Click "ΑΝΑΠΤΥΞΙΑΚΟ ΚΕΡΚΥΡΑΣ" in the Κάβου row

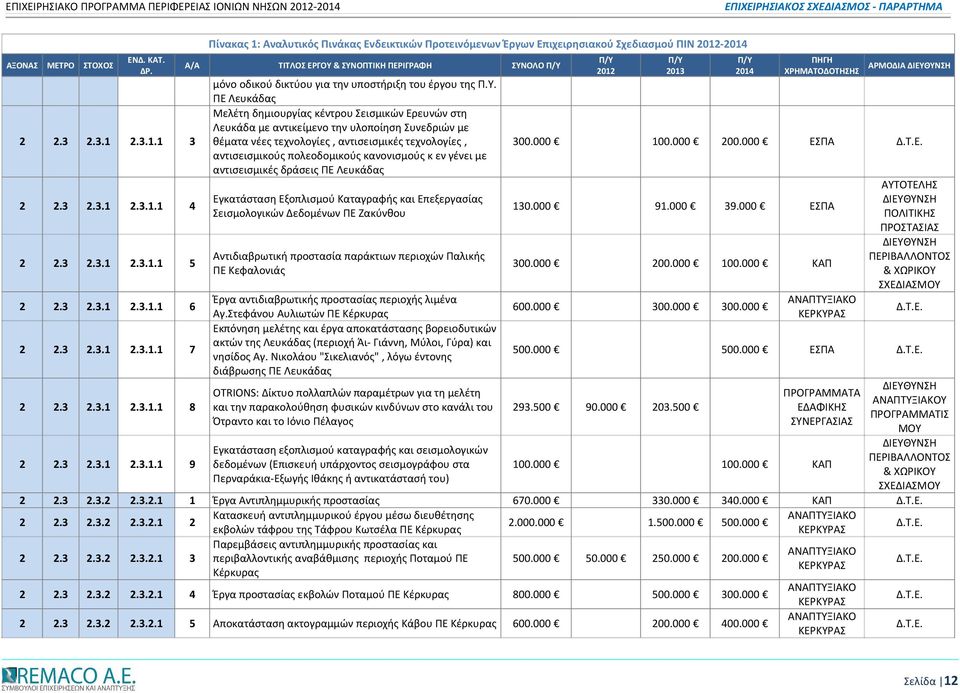click(x=822, y=624)
